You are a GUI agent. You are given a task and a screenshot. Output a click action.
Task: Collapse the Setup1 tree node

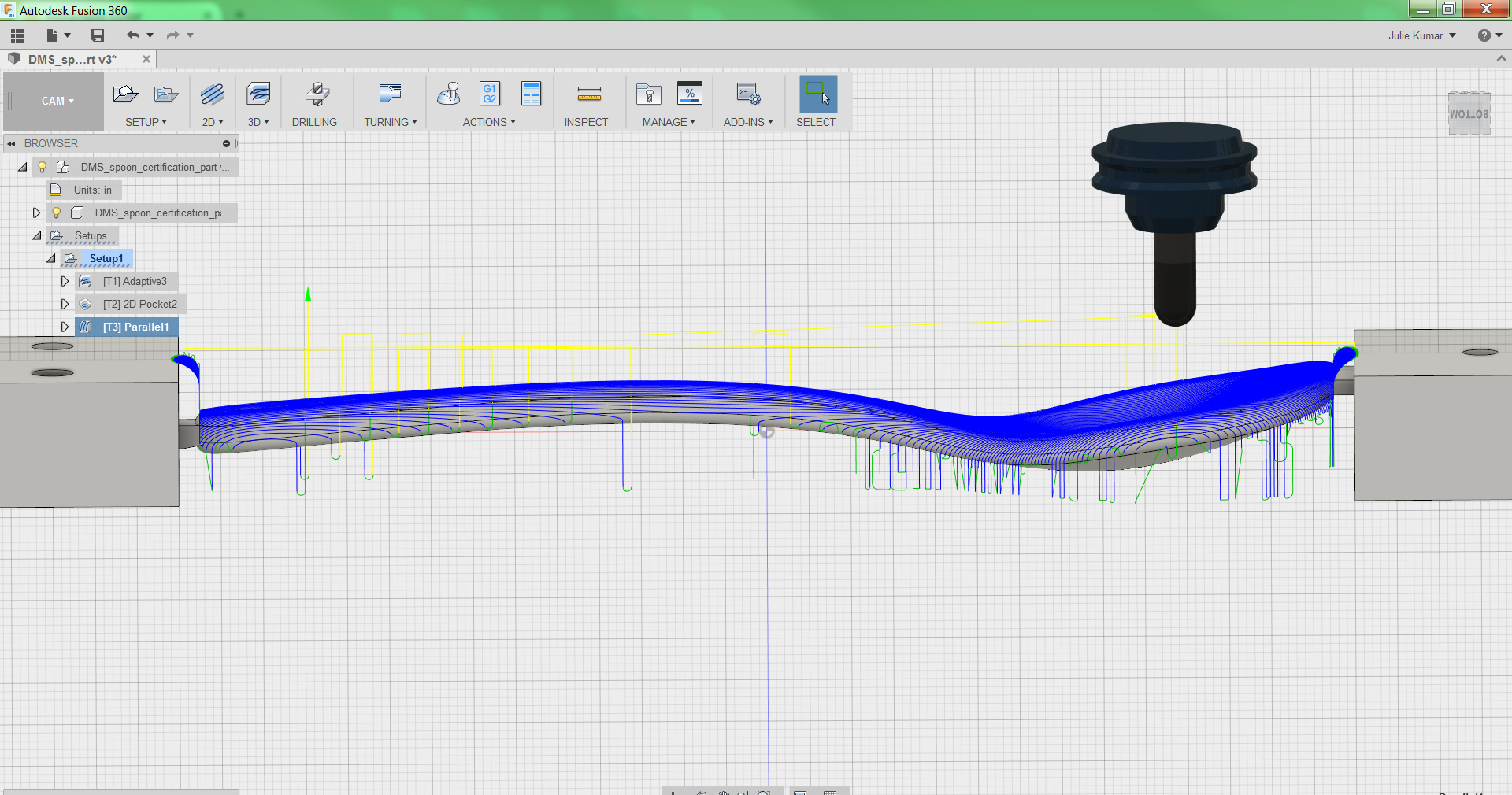[x=51, y=258]
